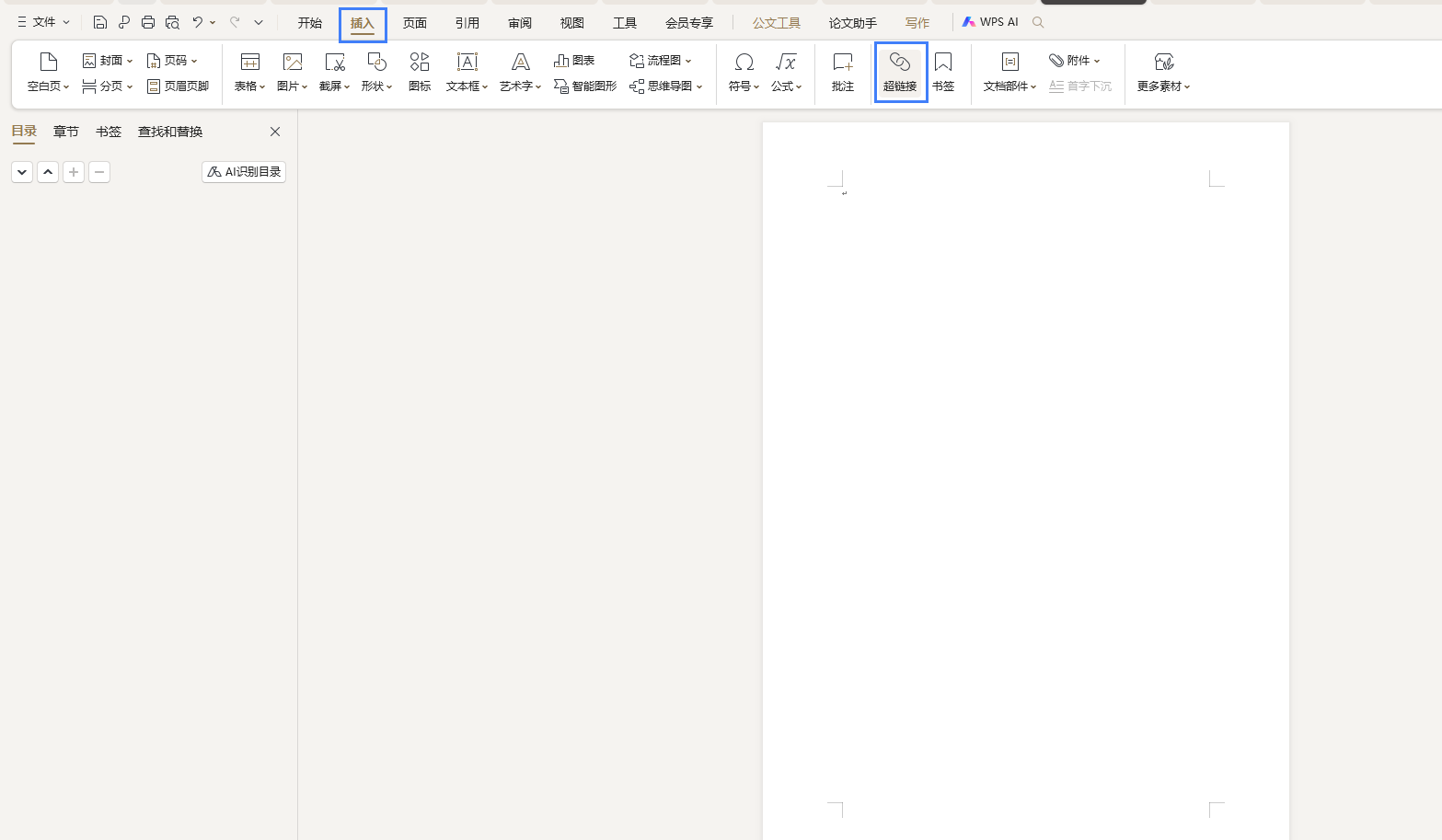
Task: Click the search magnifier next to WPS AI
Action: point(1038,22)
